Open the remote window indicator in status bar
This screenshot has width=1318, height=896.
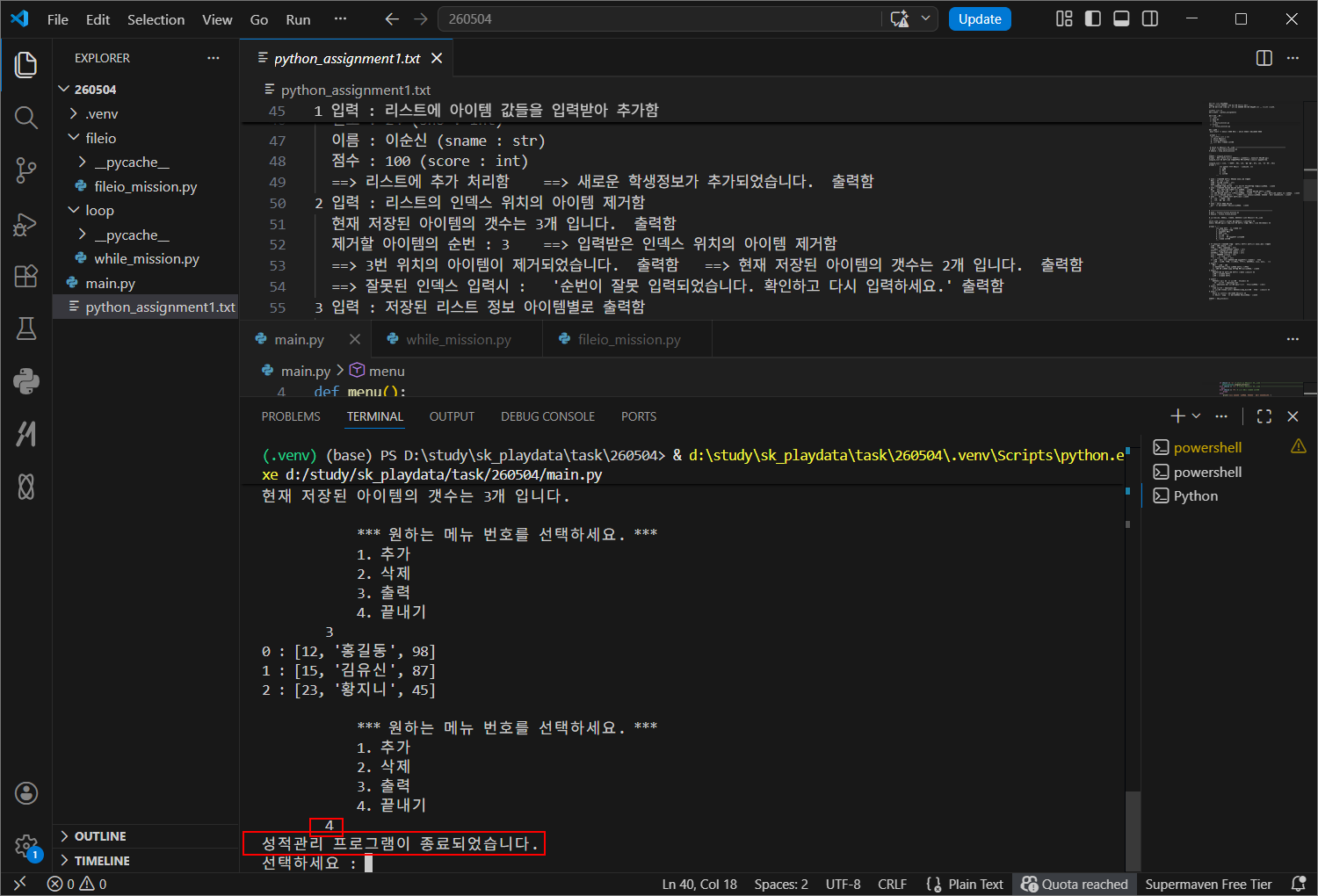(x=19, y=884)
